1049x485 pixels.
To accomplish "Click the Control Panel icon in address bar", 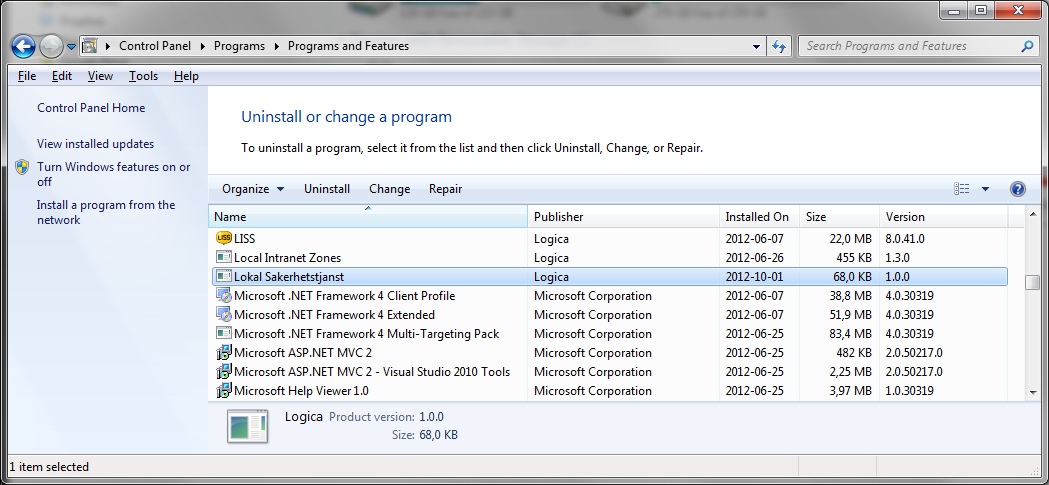I will (90, 46).
